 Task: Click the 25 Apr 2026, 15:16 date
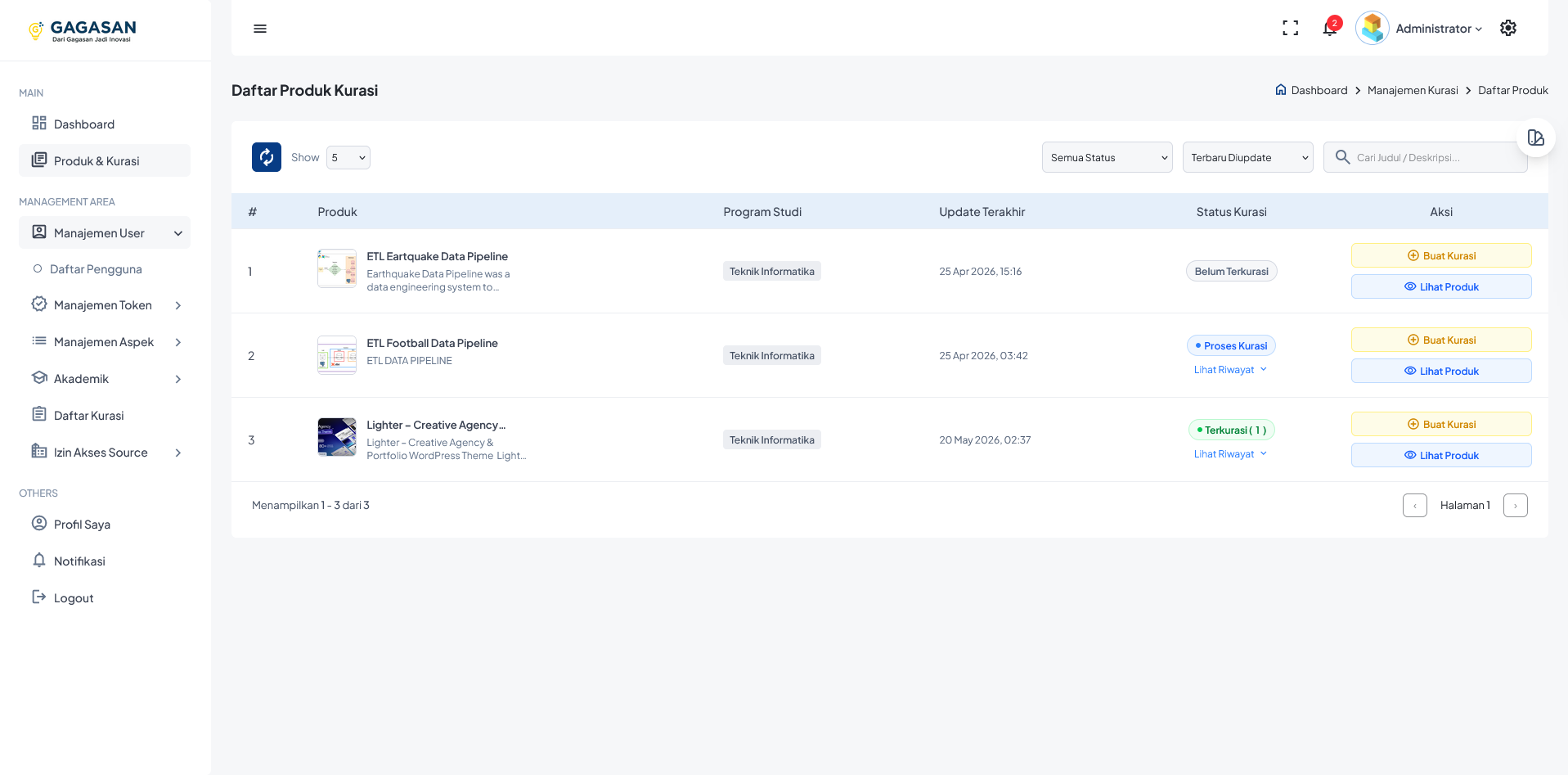point(980,272)
